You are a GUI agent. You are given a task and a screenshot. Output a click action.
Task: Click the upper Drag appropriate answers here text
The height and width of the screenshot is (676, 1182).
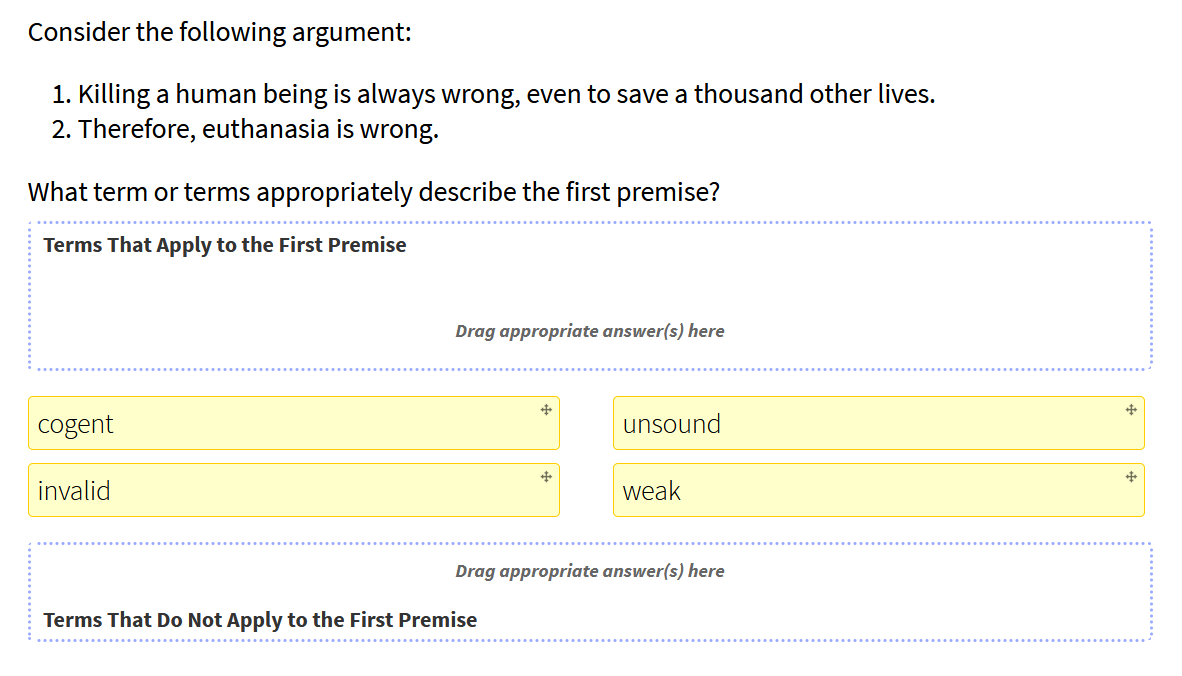590,330
